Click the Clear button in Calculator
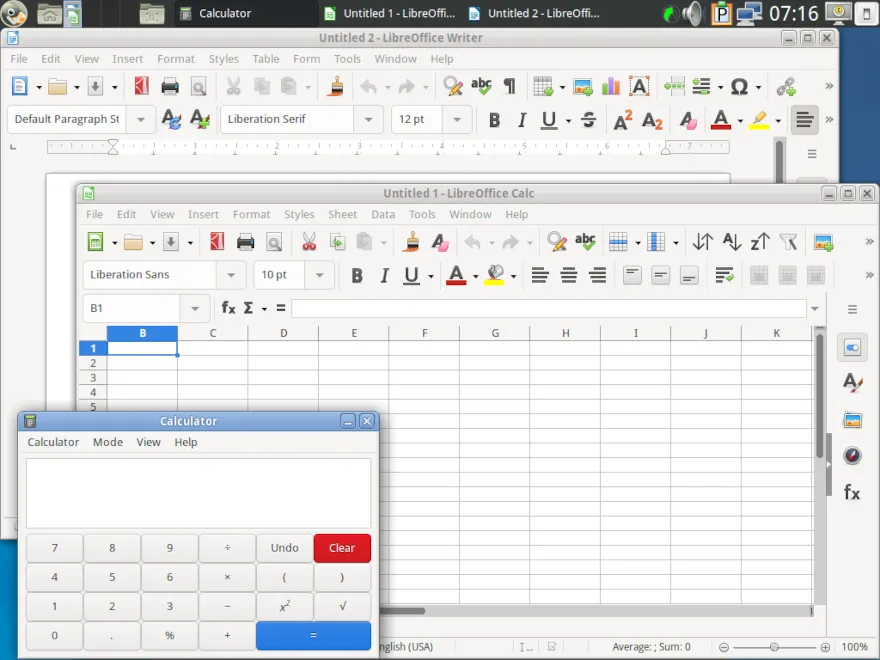 (x=342, y=548)
